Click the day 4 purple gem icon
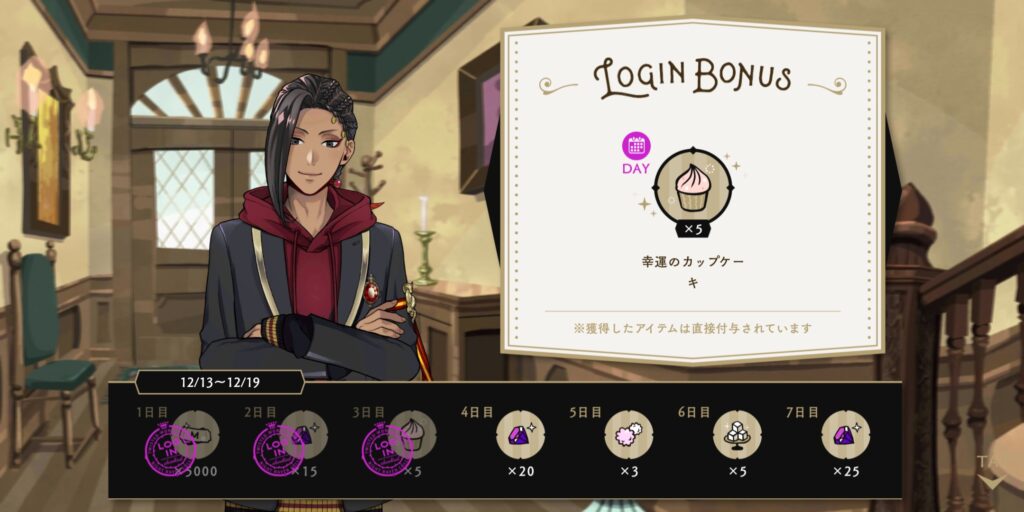Image resolution: width=1024 pixels, height=512 pixels. pyautogui.click(x=520, y=435)
